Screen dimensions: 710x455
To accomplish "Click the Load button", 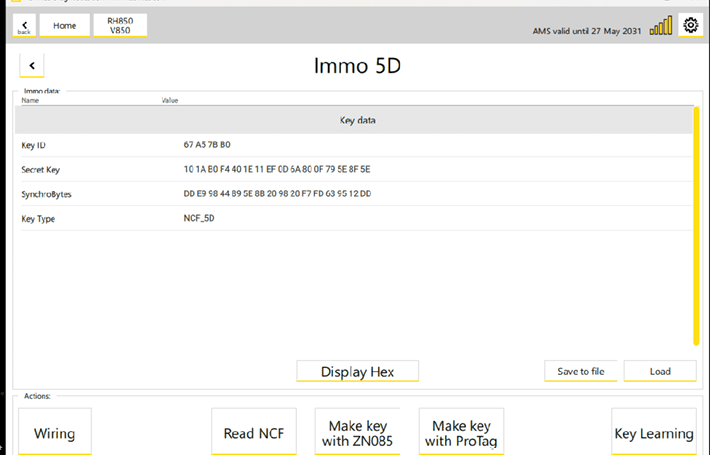I will 660,371.
